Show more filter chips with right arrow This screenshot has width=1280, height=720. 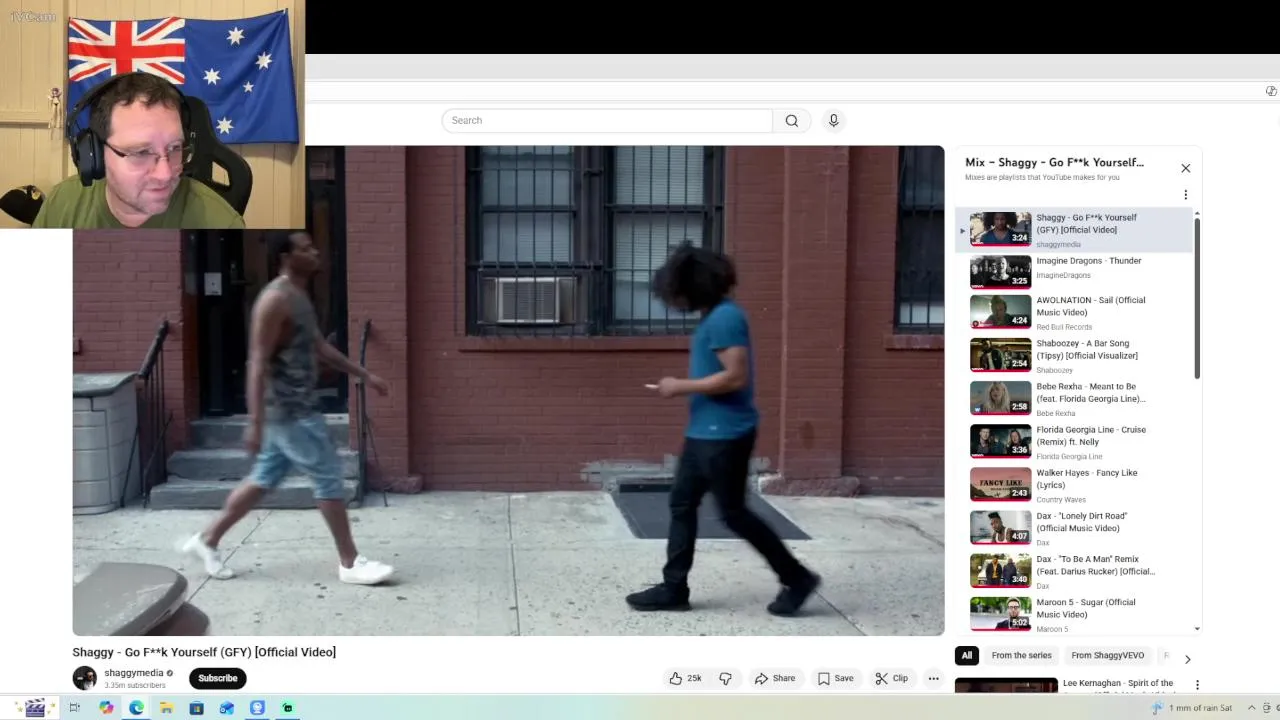pos(1187,659)
